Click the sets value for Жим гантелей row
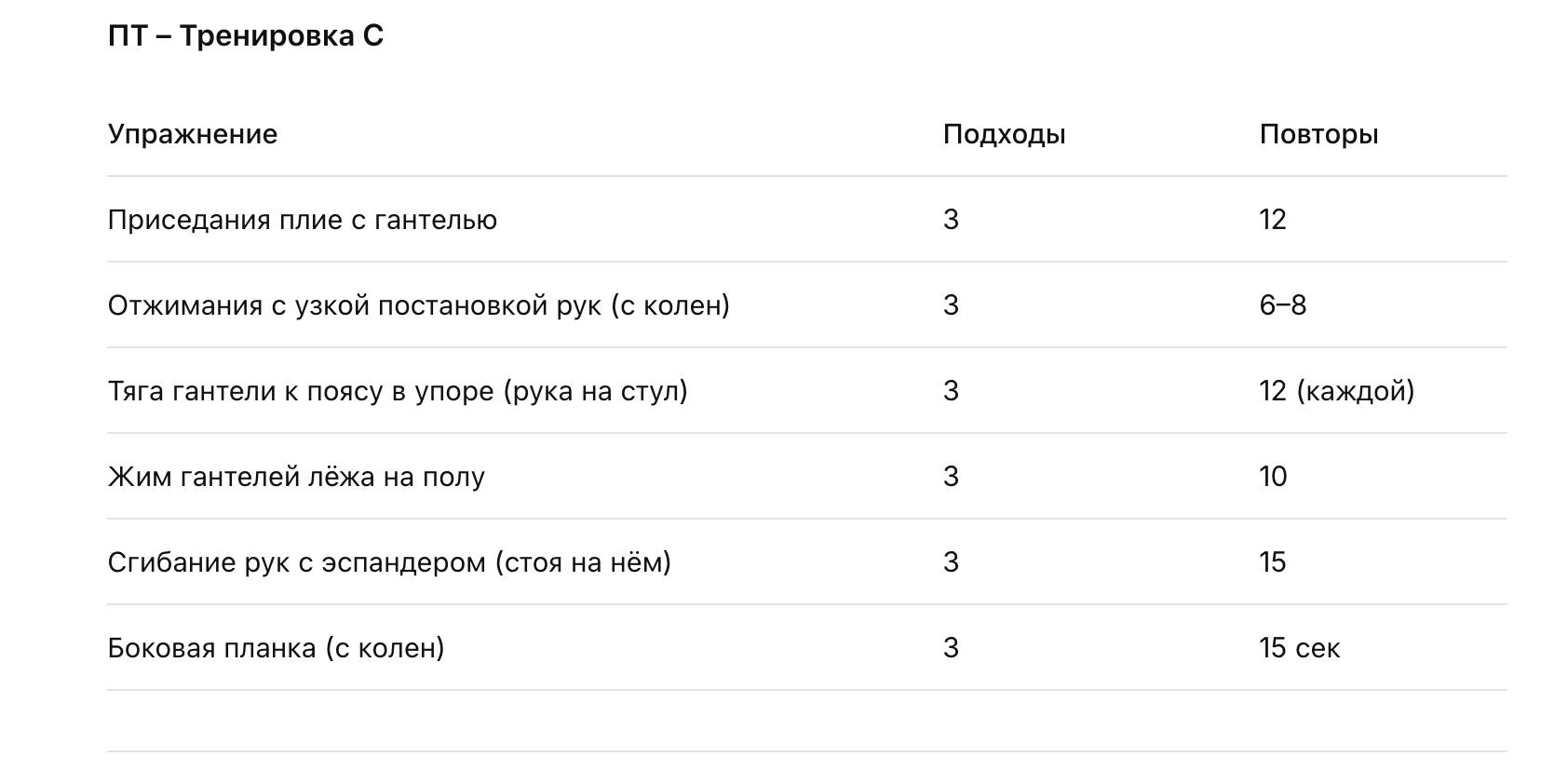1568x784 pixels. point(951,477)
